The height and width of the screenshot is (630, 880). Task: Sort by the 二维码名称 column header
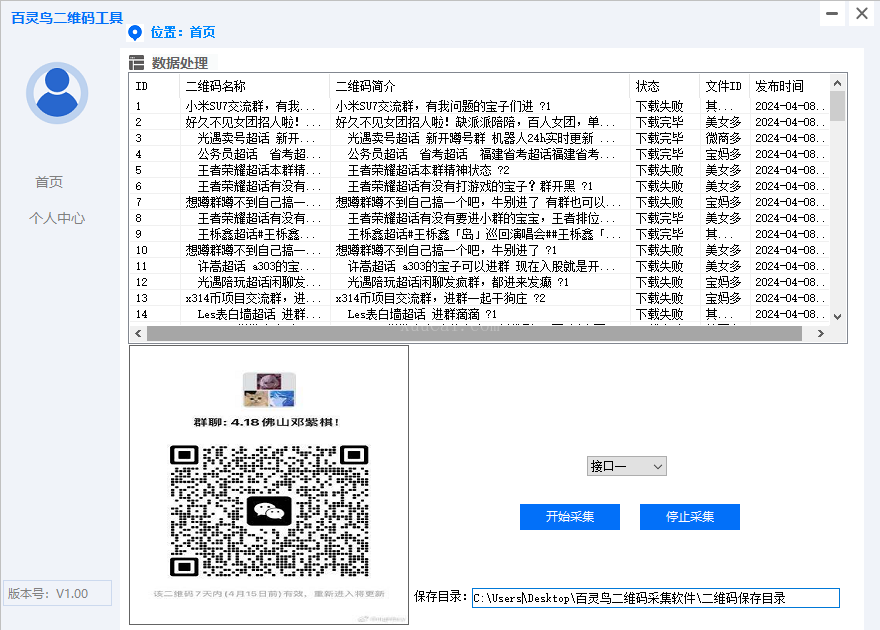(254, 86)
